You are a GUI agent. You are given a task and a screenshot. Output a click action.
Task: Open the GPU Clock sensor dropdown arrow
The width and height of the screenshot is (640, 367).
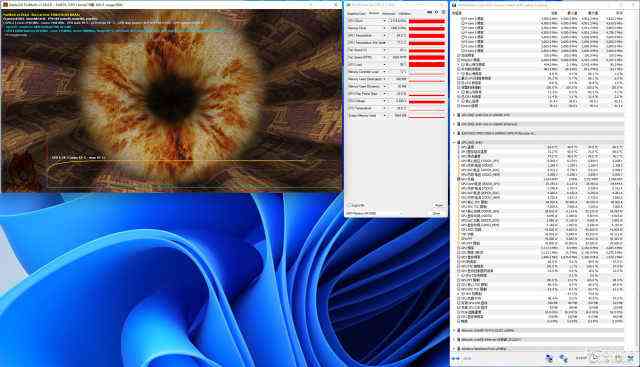[x=384, y=20]
